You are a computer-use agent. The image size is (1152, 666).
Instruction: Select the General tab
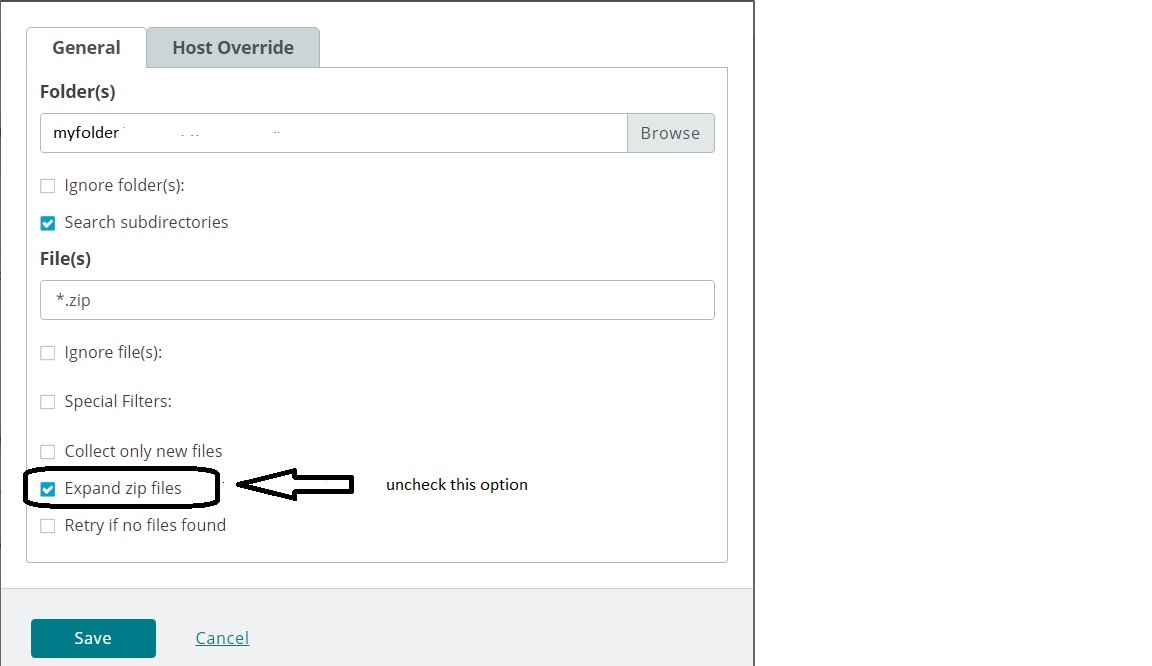(85, 47)
